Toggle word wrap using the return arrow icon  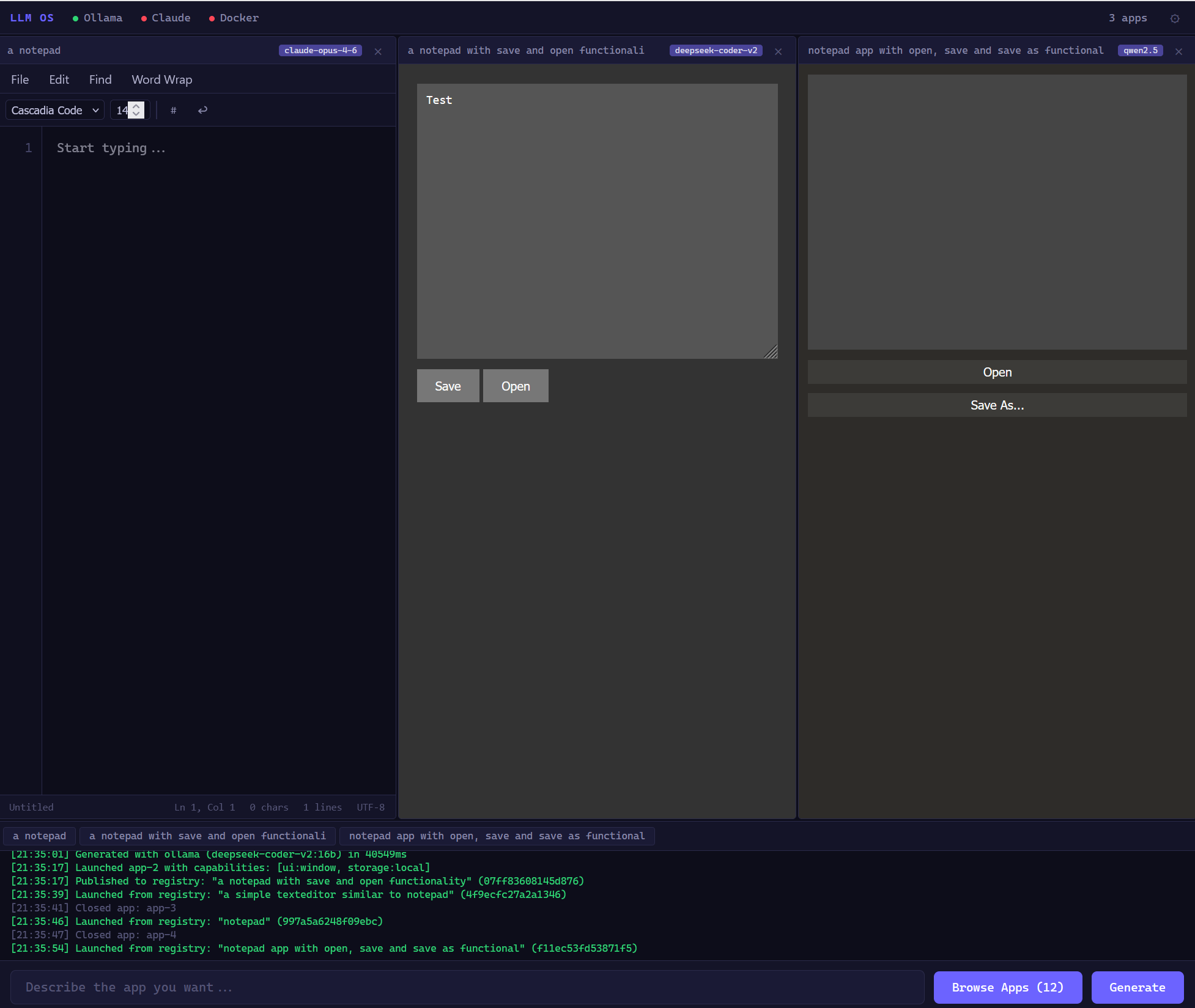click(202, 110)
